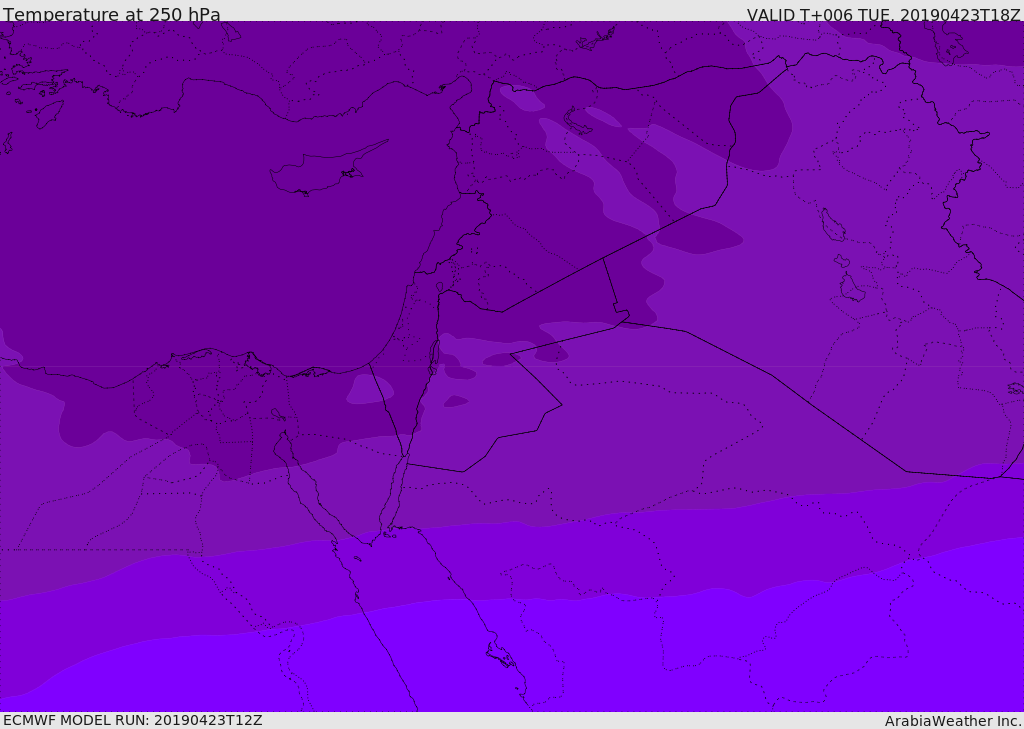Click the 'ECMWF MODEL RUN: 20190423T12Z' label

point(133,720)
